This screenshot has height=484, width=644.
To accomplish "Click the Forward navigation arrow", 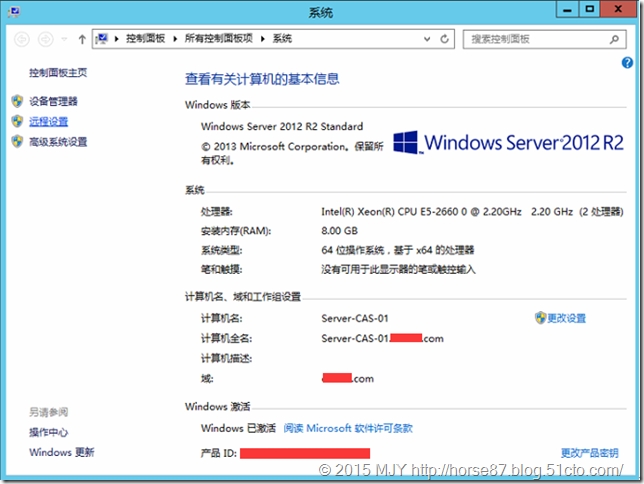I will tap(45, 39).
